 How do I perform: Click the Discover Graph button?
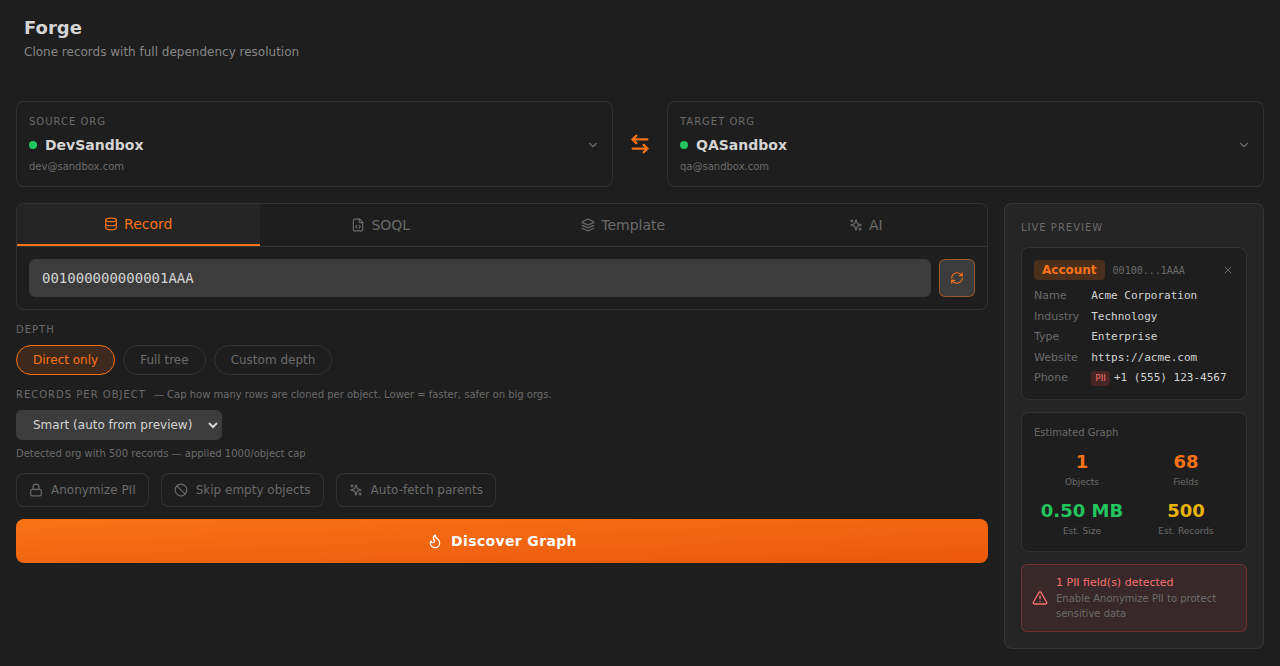(502, 541)
